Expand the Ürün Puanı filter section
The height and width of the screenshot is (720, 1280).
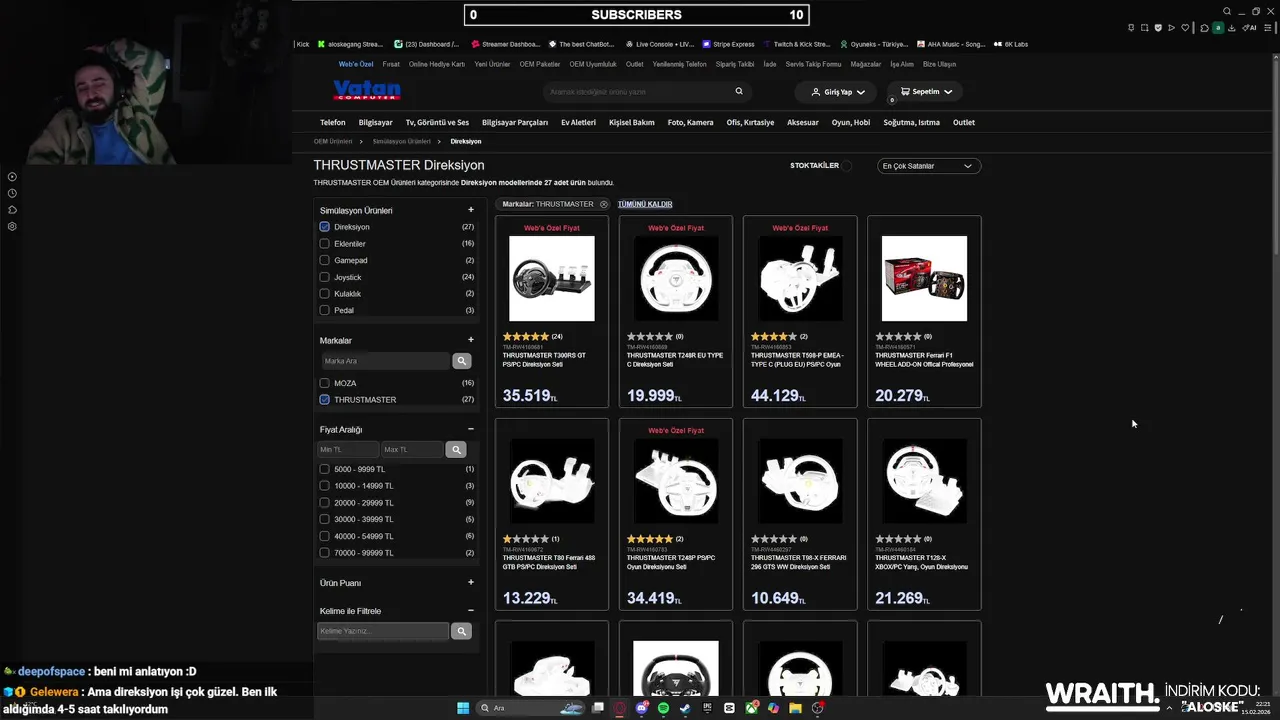(x=470, y=582)
